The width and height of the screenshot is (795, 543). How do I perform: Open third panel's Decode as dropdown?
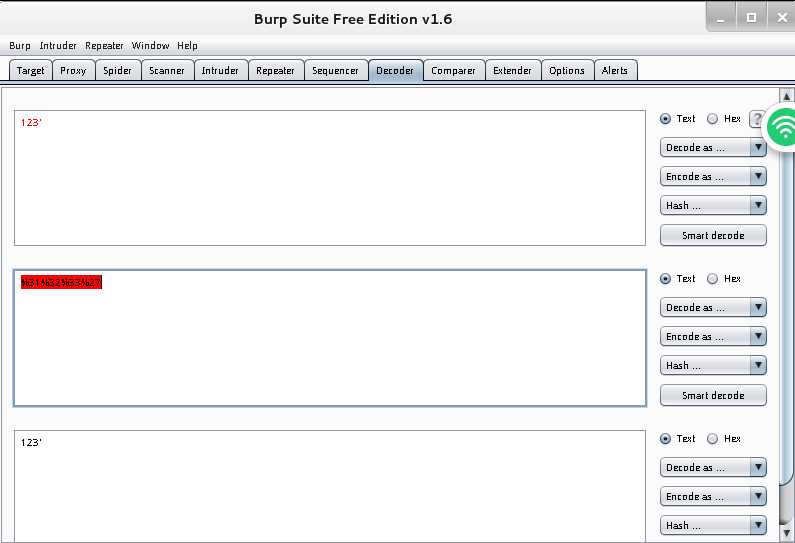(713, 467)
